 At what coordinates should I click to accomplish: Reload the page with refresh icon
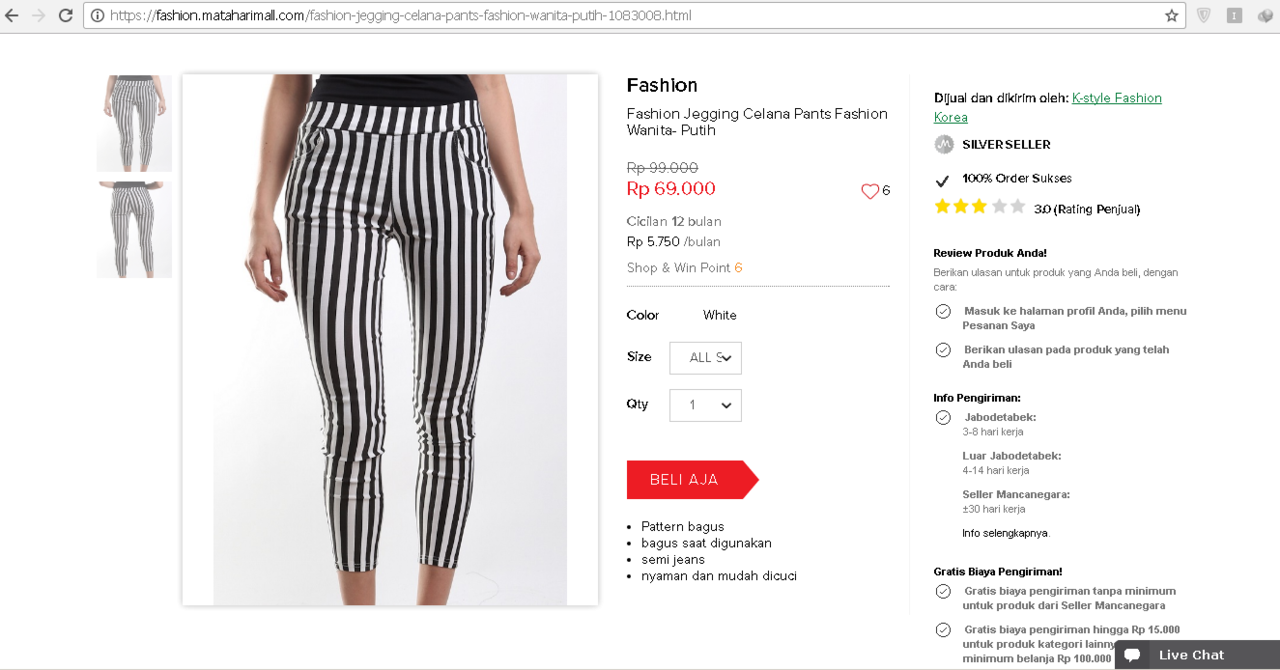pos(65,16)
